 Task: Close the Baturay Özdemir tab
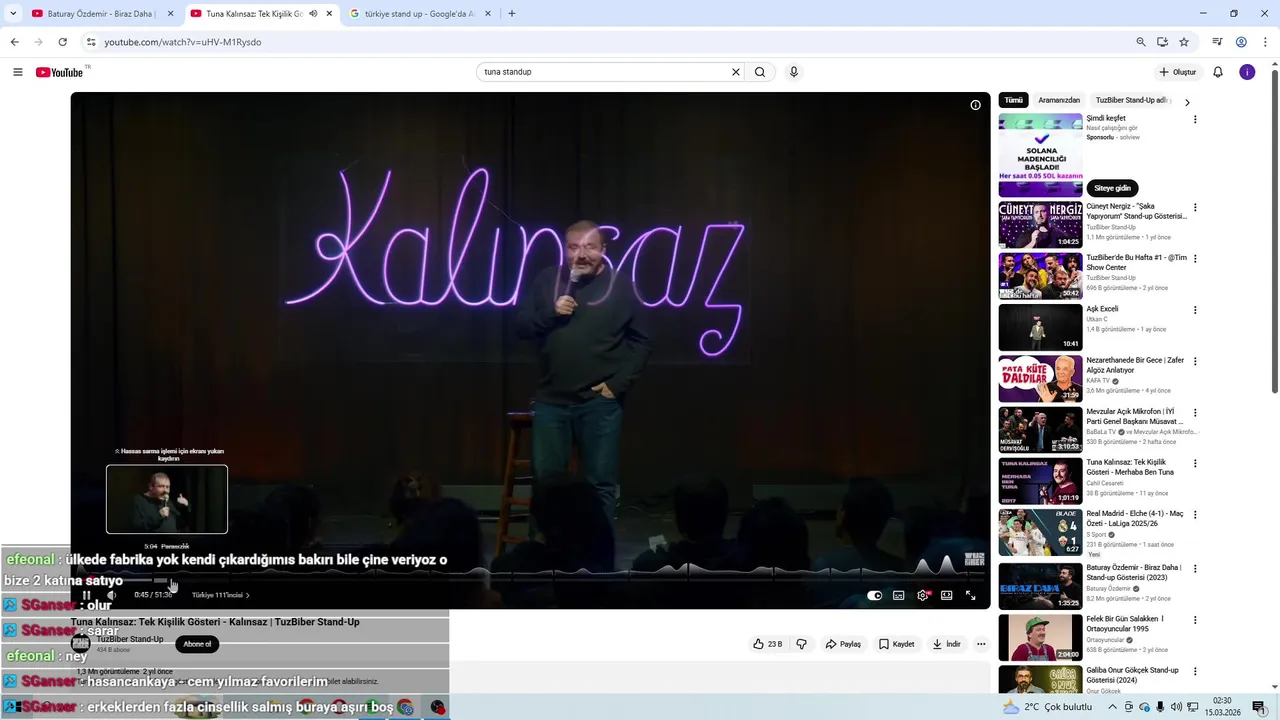[171, 14]
